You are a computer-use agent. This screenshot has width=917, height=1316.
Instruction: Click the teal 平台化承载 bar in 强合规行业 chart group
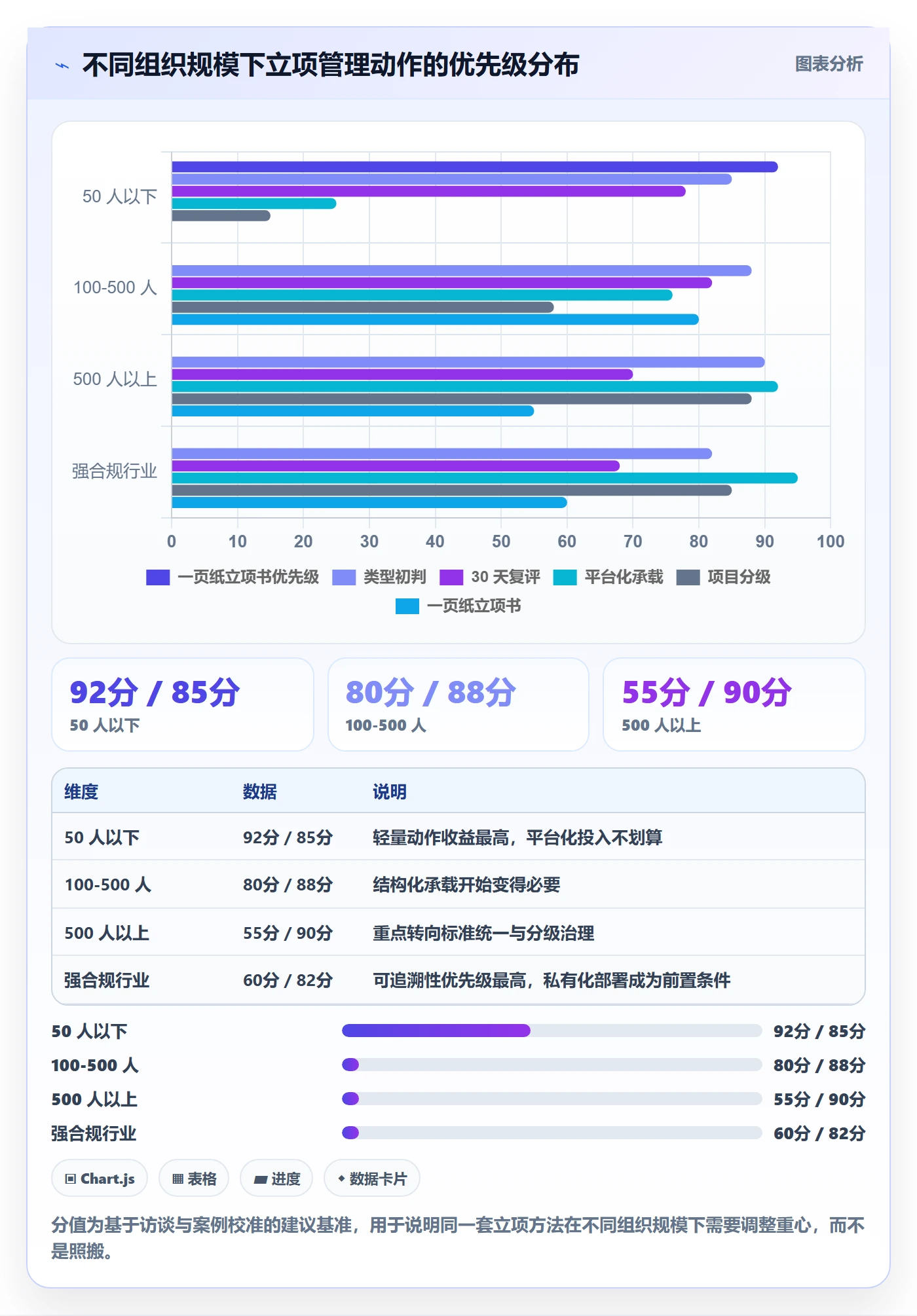click(x=485, y=478)
